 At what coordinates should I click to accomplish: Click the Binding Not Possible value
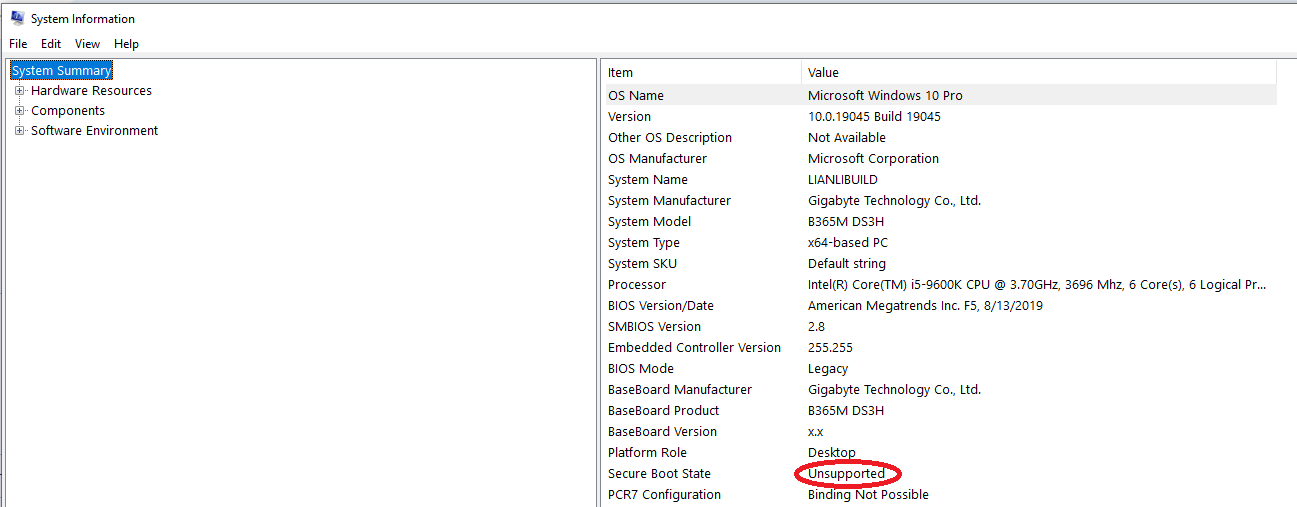click(868, 495)
